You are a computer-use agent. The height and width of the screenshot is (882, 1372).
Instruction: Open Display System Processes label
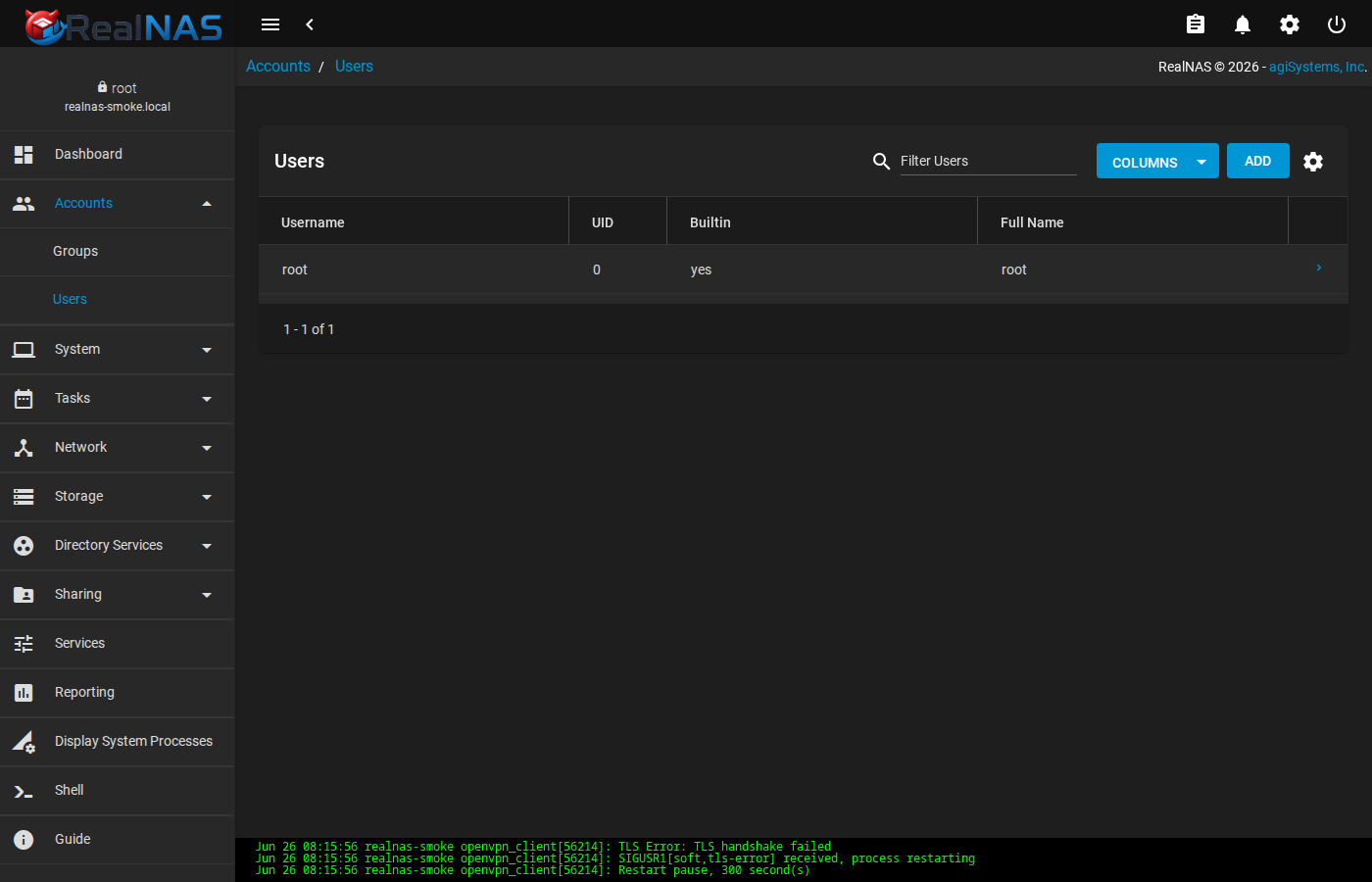point(133,741)
